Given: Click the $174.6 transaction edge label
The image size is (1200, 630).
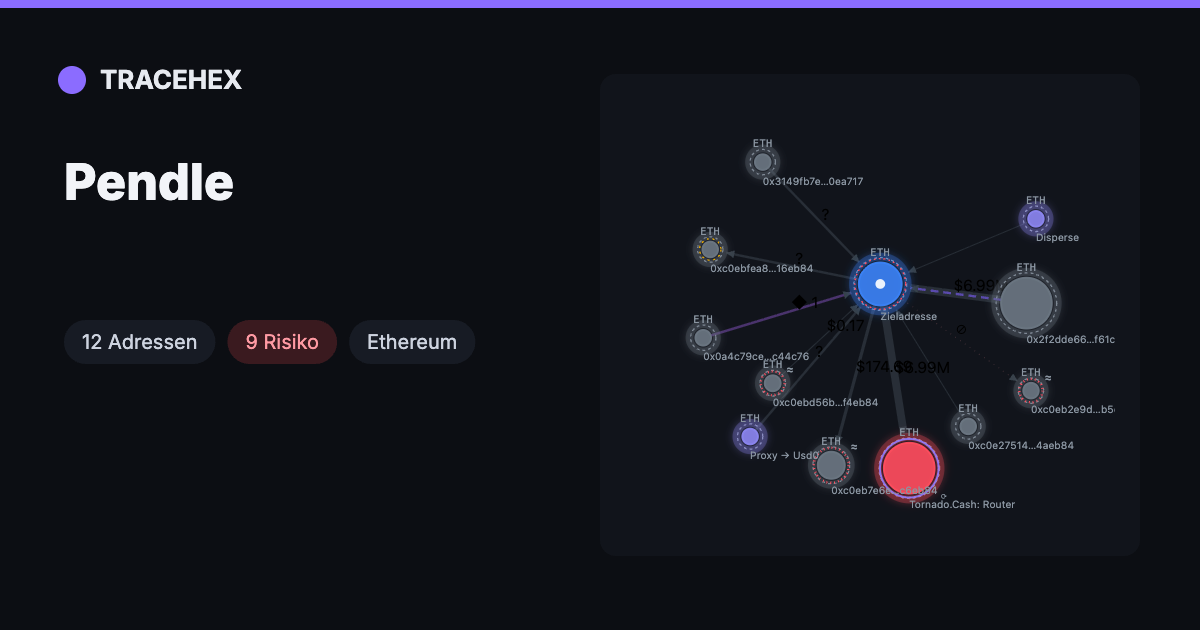Looking at the screenshot, I should pos(880,367).
